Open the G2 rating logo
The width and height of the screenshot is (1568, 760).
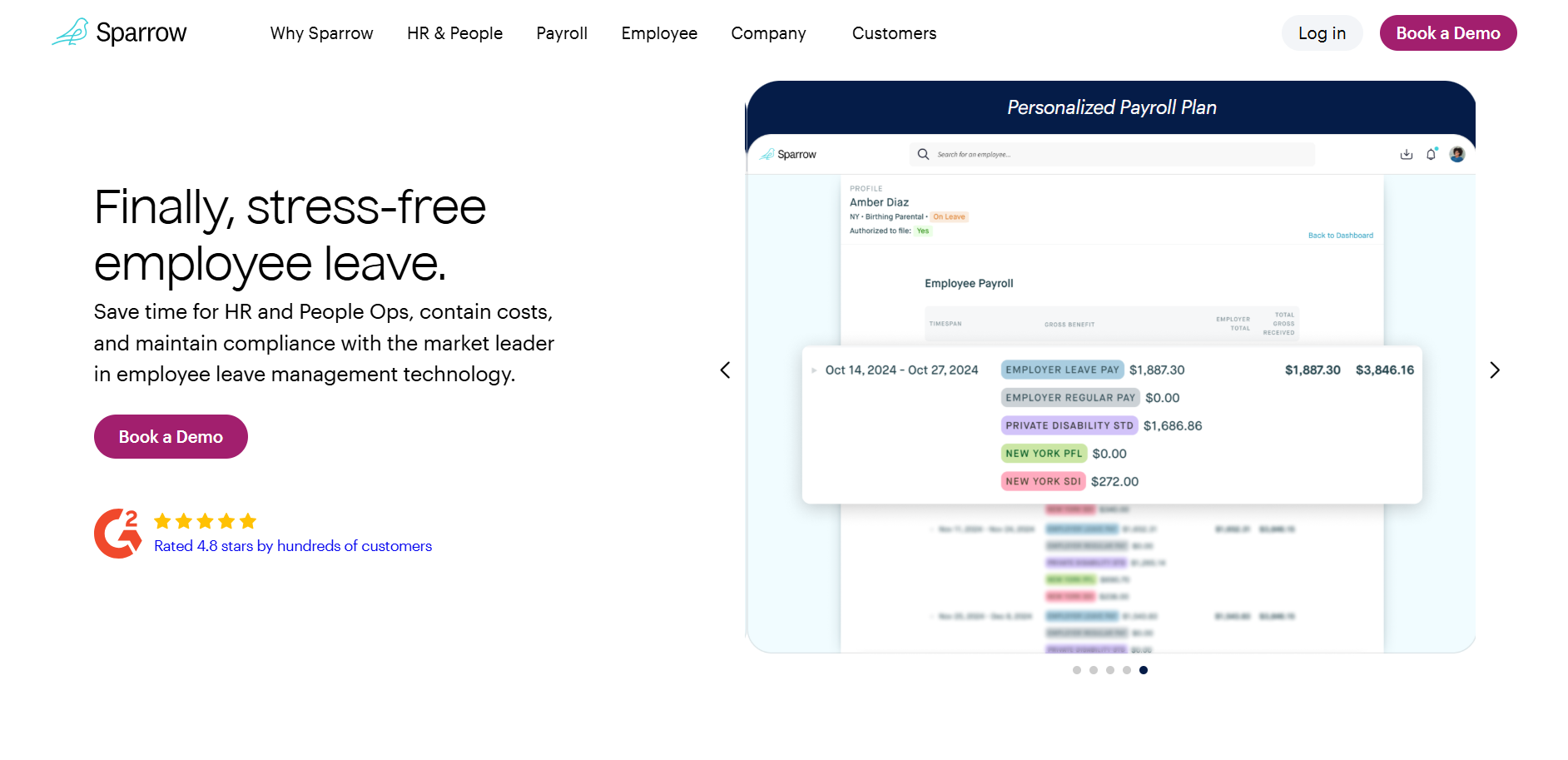tap(117, 533)
